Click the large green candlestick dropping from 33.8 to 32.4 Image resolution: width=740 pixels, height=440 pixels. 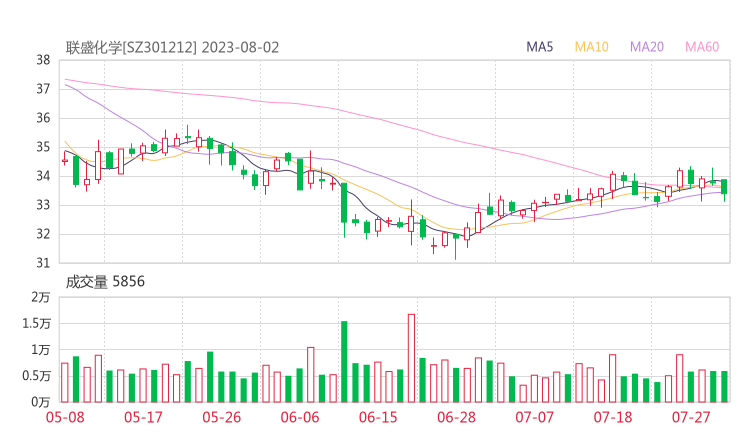coord(344,203)
